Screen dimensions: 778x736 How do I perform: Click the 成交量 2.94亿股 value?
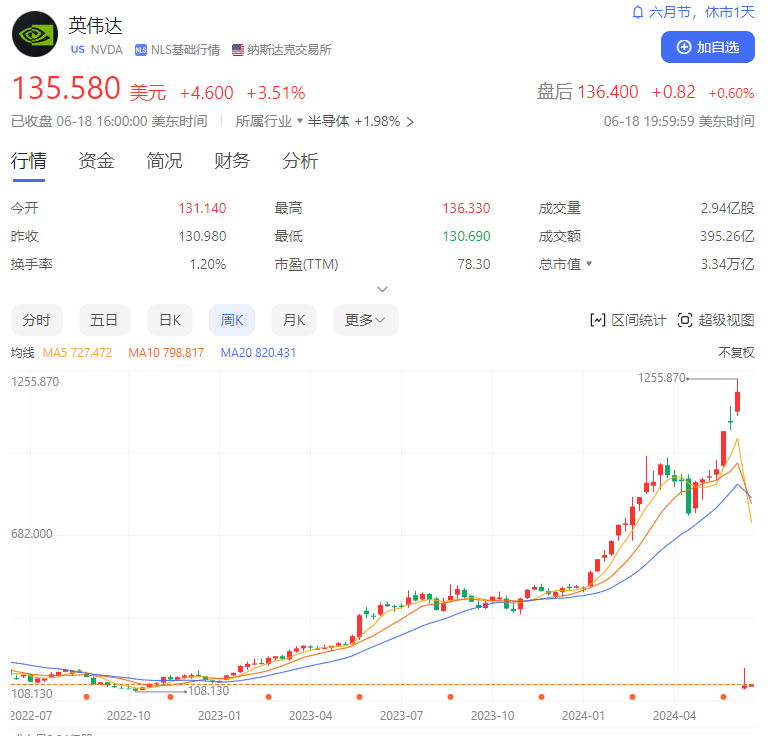727,208
